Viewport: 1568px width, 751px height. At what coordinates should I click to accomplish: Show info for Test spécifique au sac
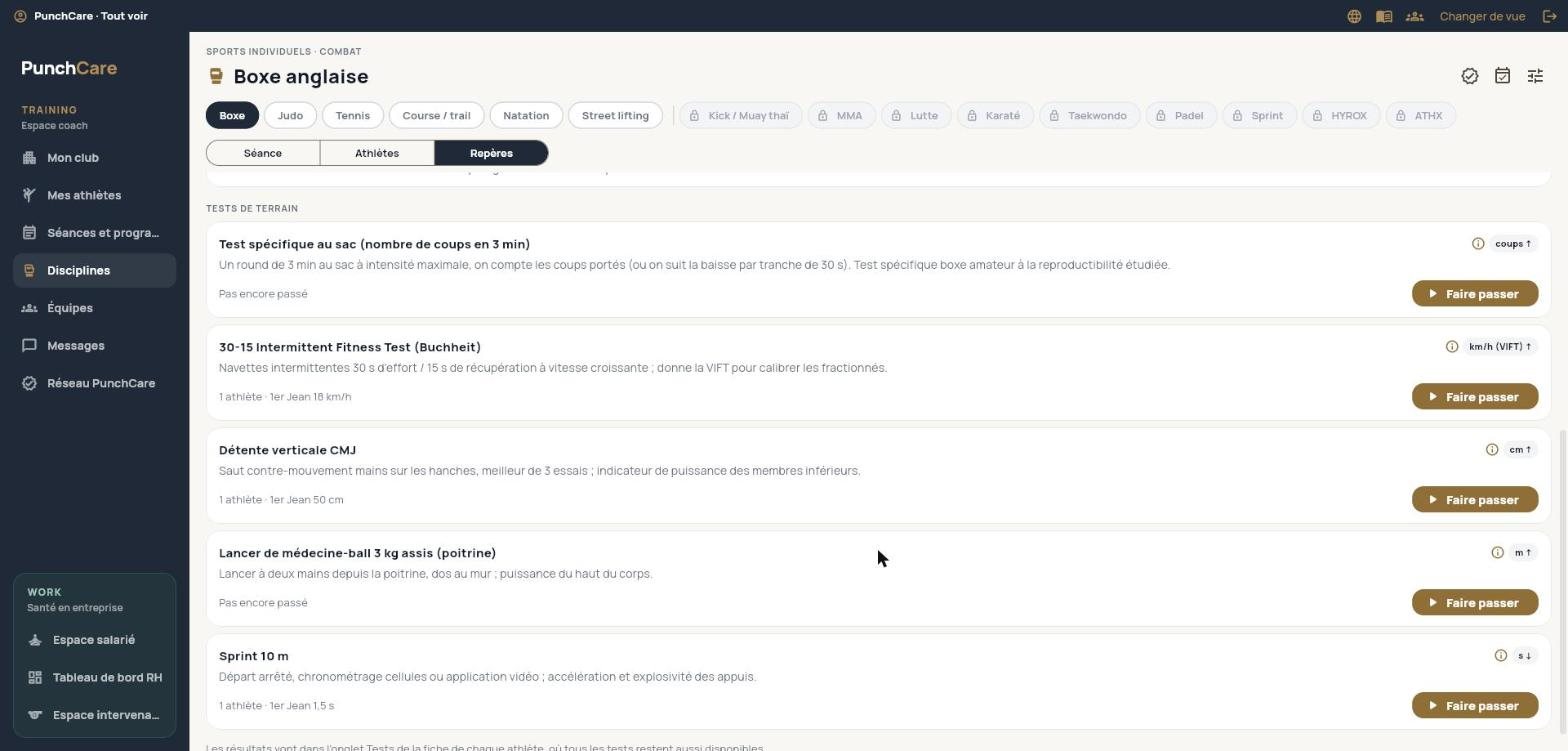click(x=1477, y=244)
